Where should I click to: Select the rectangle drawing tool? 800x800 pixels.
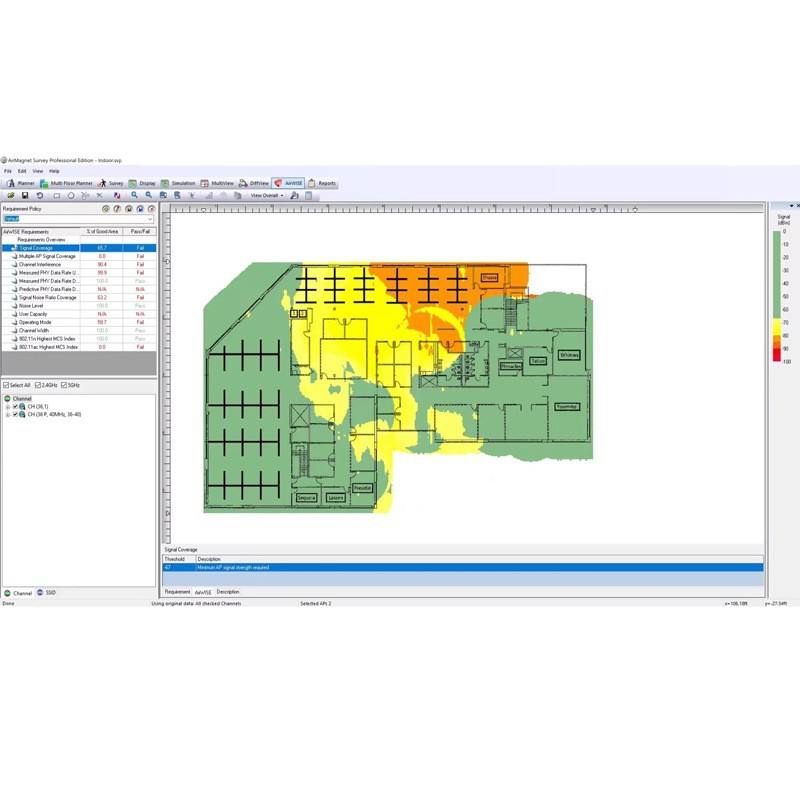(57, 195)
